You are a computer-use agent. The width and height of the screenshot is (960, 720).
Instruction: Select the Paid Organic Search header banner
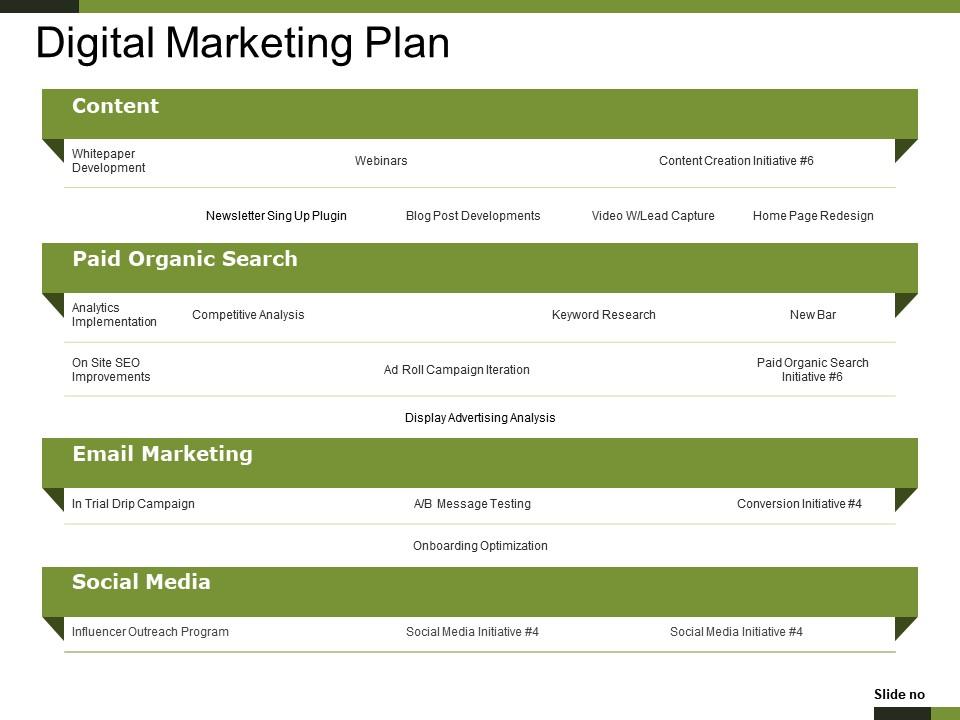[x=479, y=268]
